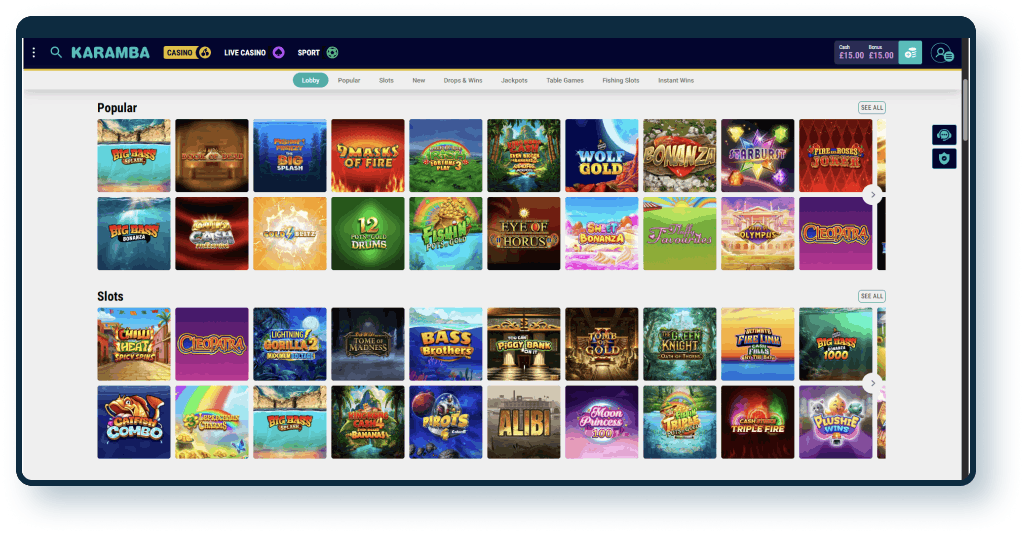
Task: Open 12 Pots of Gold Drums
Action: pyautogui.click(x=368, y=234)
